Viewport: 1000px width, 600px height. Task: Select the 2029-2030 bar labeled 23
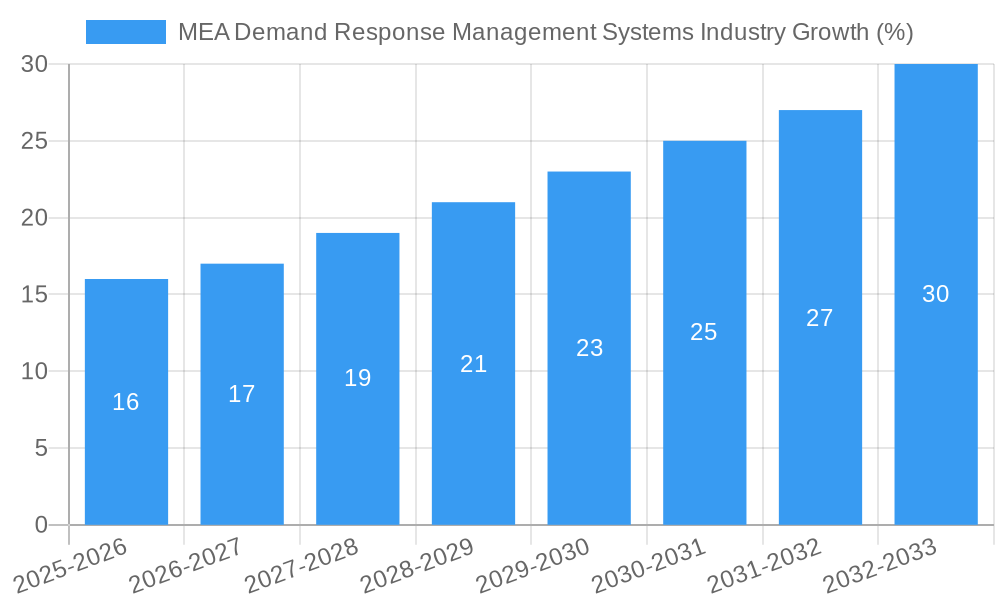tap(589, 349)
